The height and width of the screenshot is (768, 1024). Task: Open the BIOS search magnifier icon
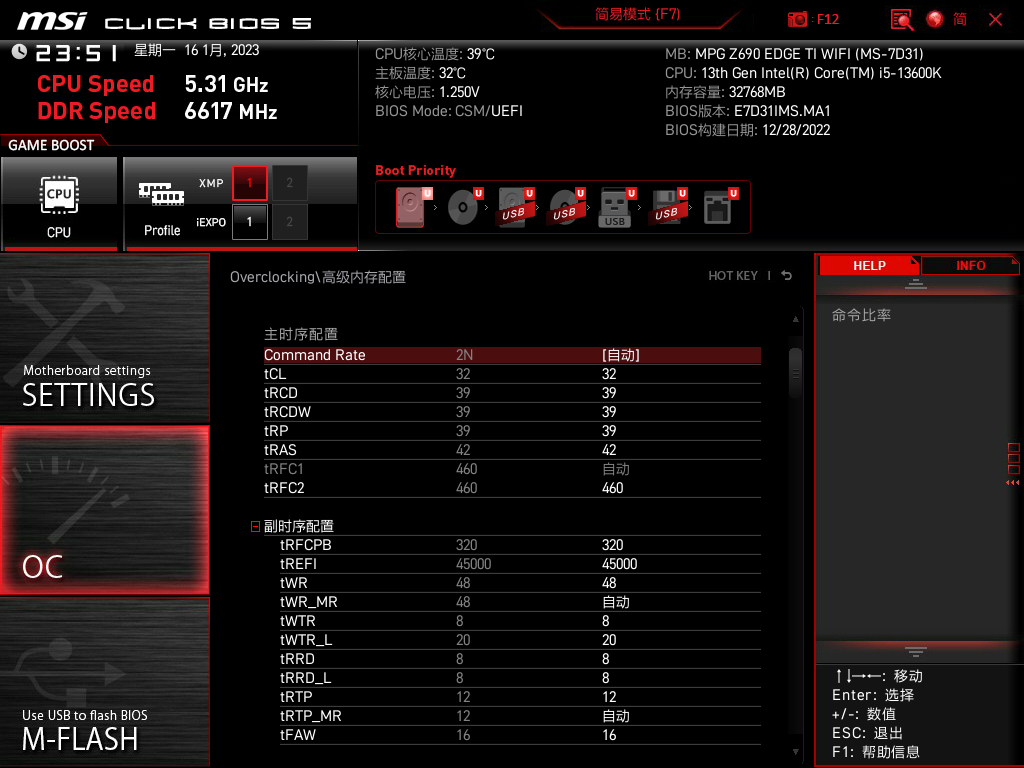point(902,20)
